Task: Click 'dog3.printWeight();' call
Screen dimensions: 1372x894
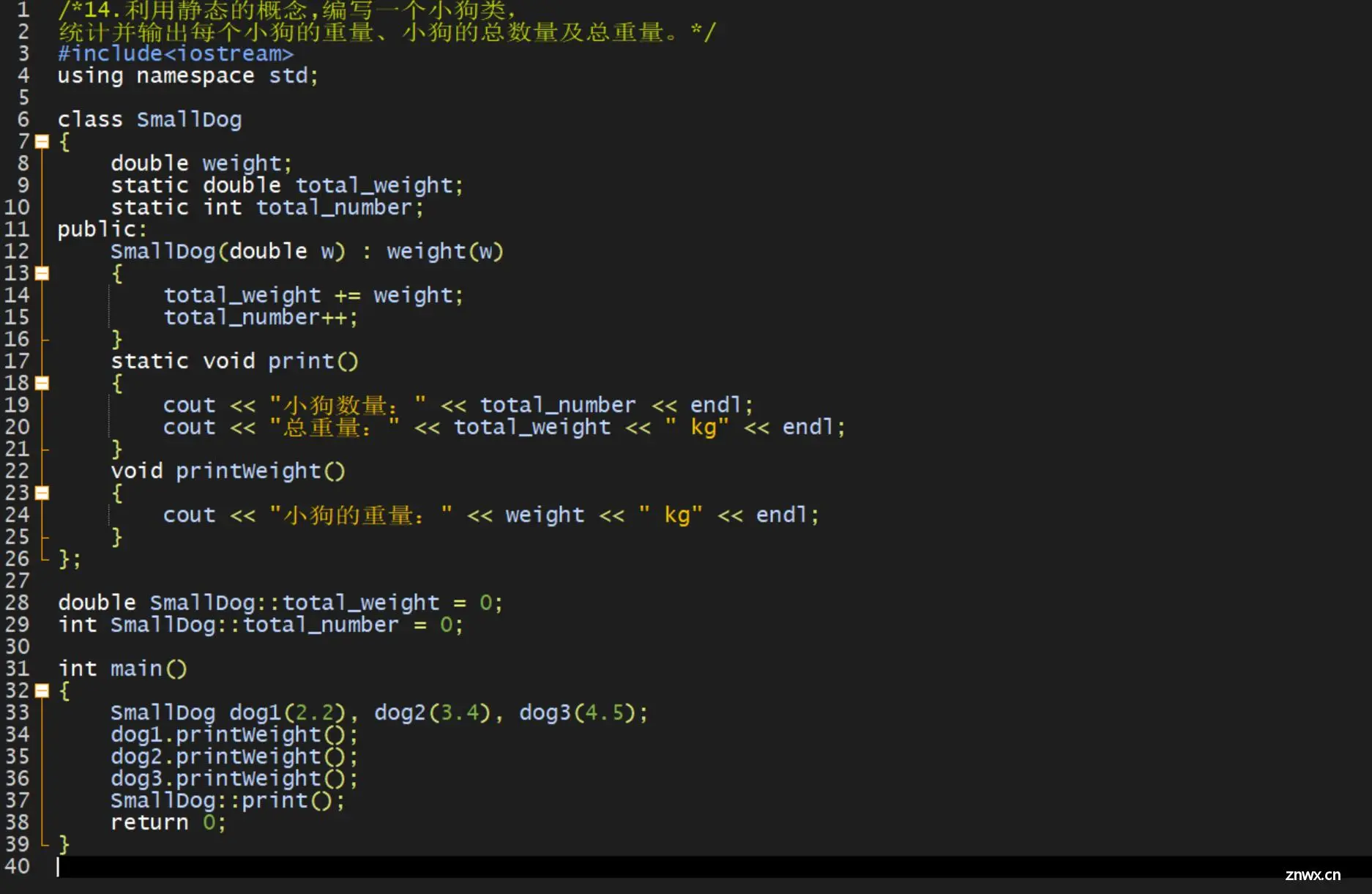Action: pos(234,778)
